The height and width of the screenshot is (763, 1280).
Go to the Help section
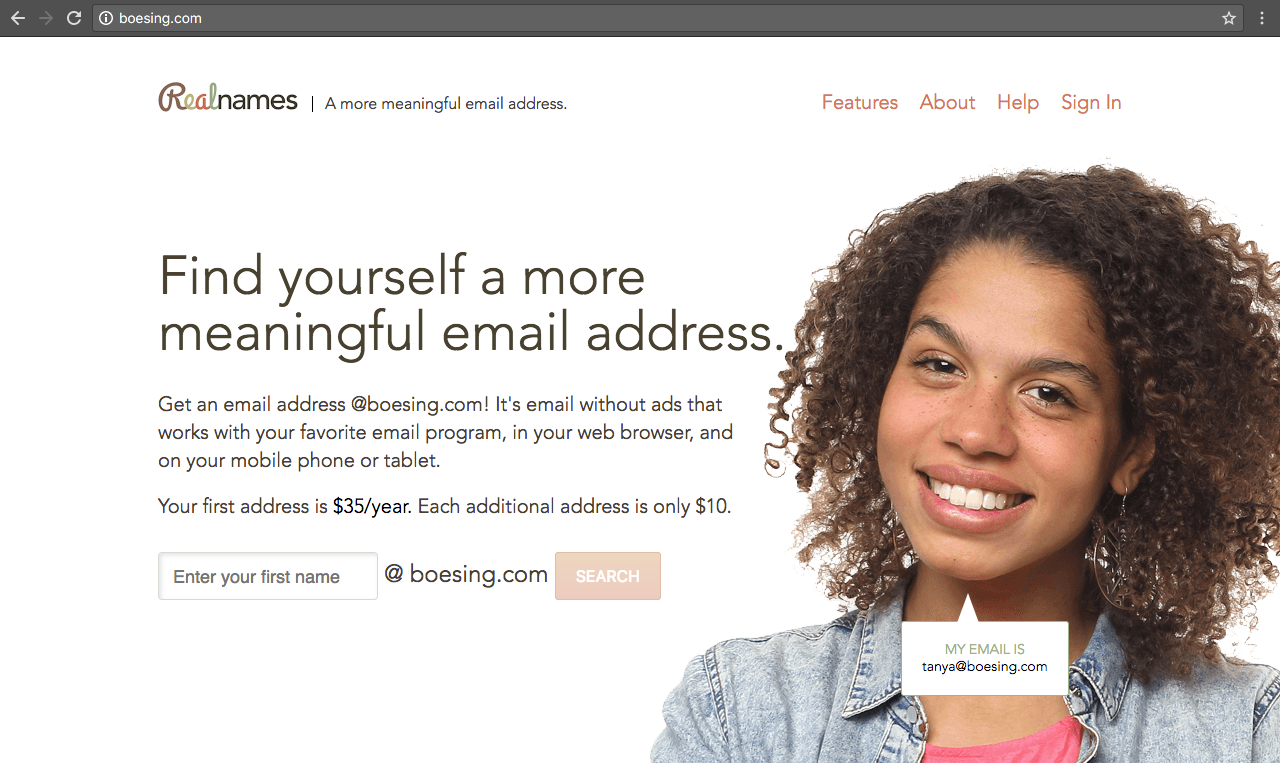(x=1018, y=102)
